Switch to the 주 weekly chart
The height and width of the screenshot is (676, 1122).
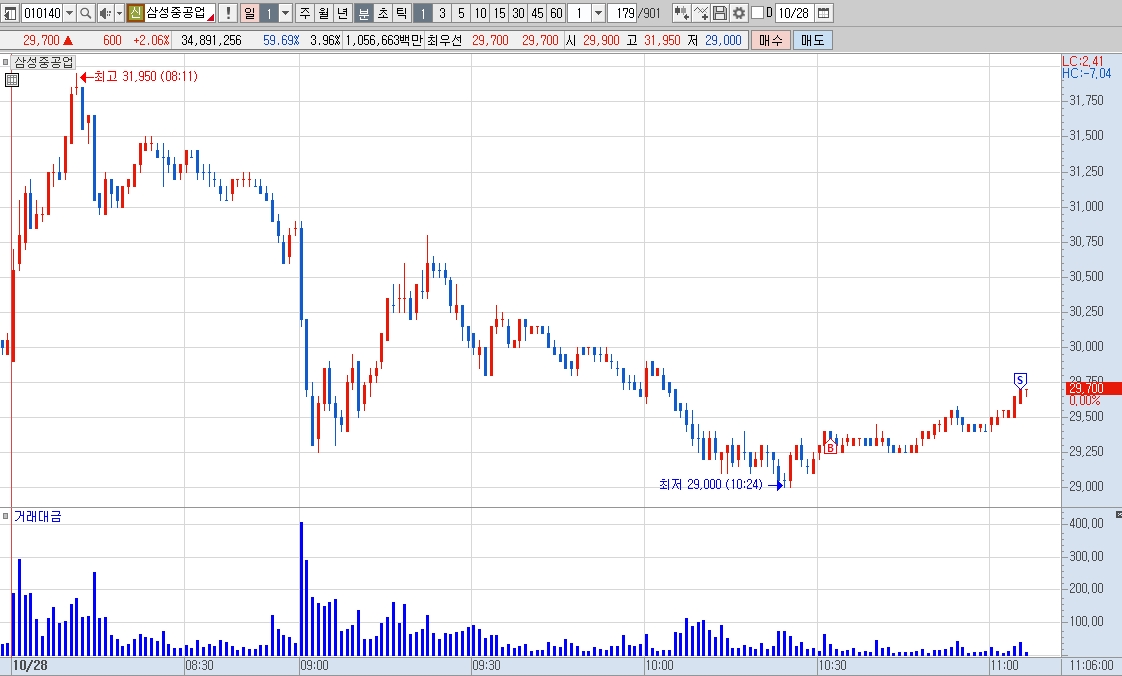click(x=306, y=13)
